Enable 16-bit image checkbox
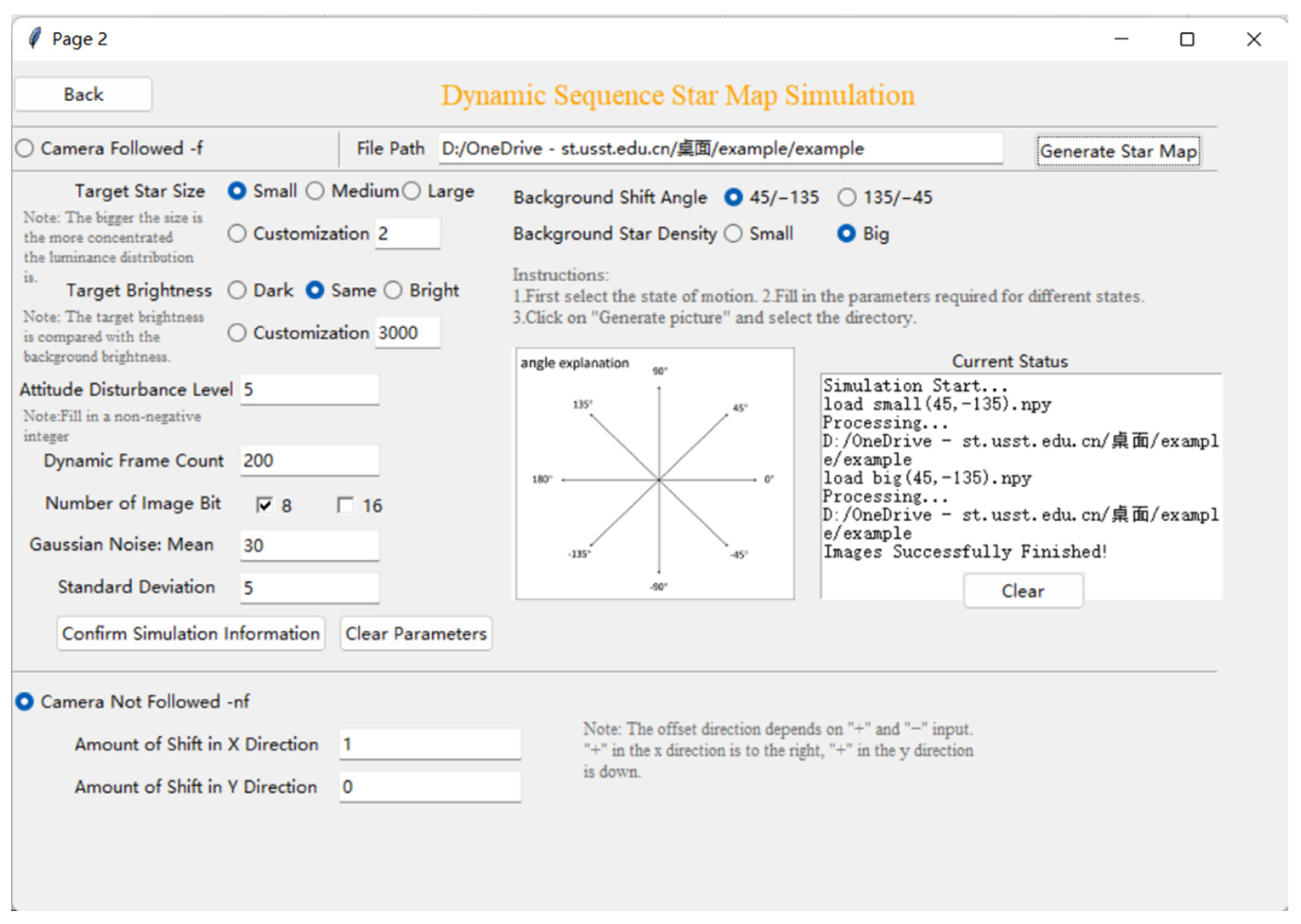Image resolution: width=1301 pixels, height=924 pixels. [345, 505]
